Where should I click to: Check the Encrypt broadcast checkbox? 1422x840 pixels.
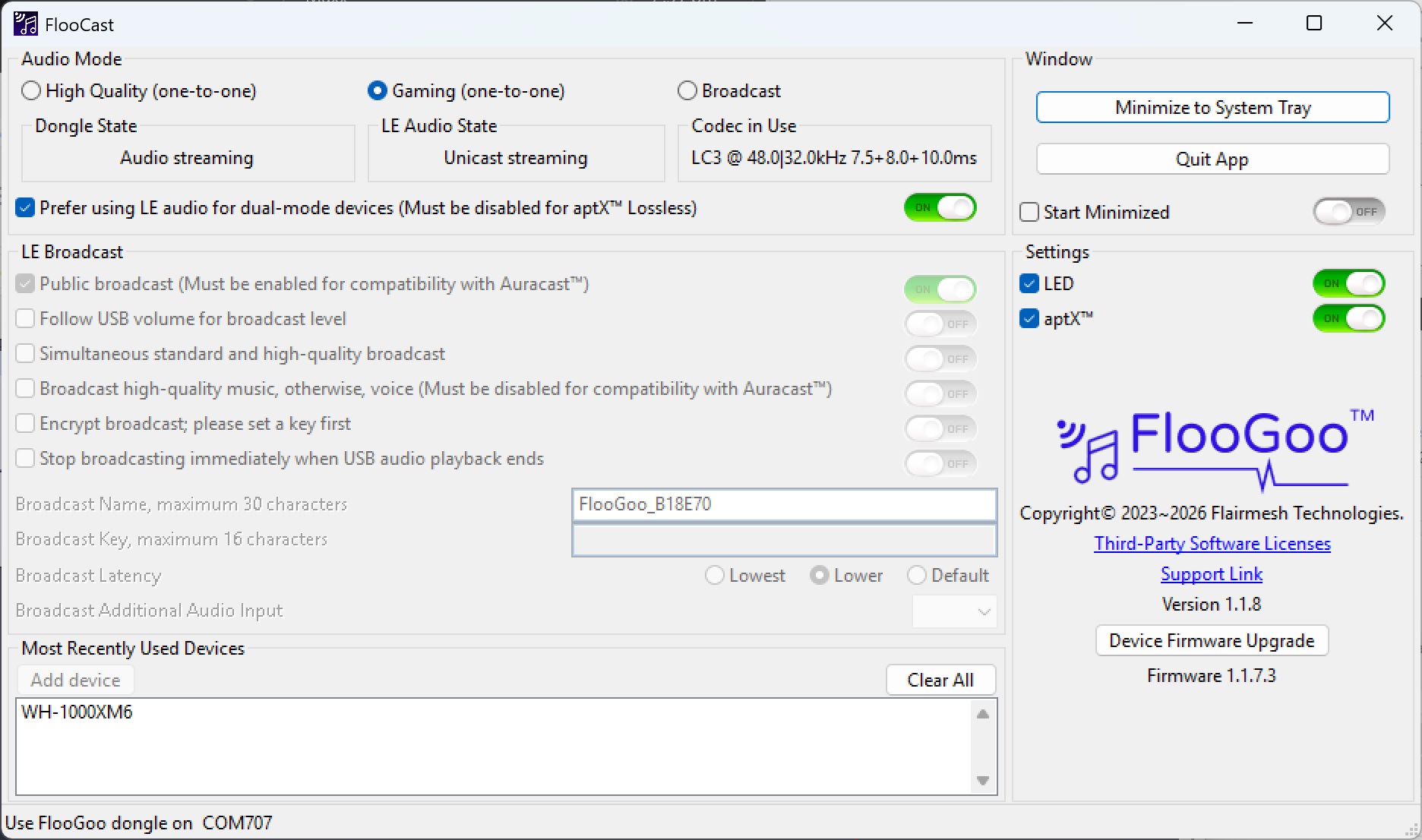[25, 423]
